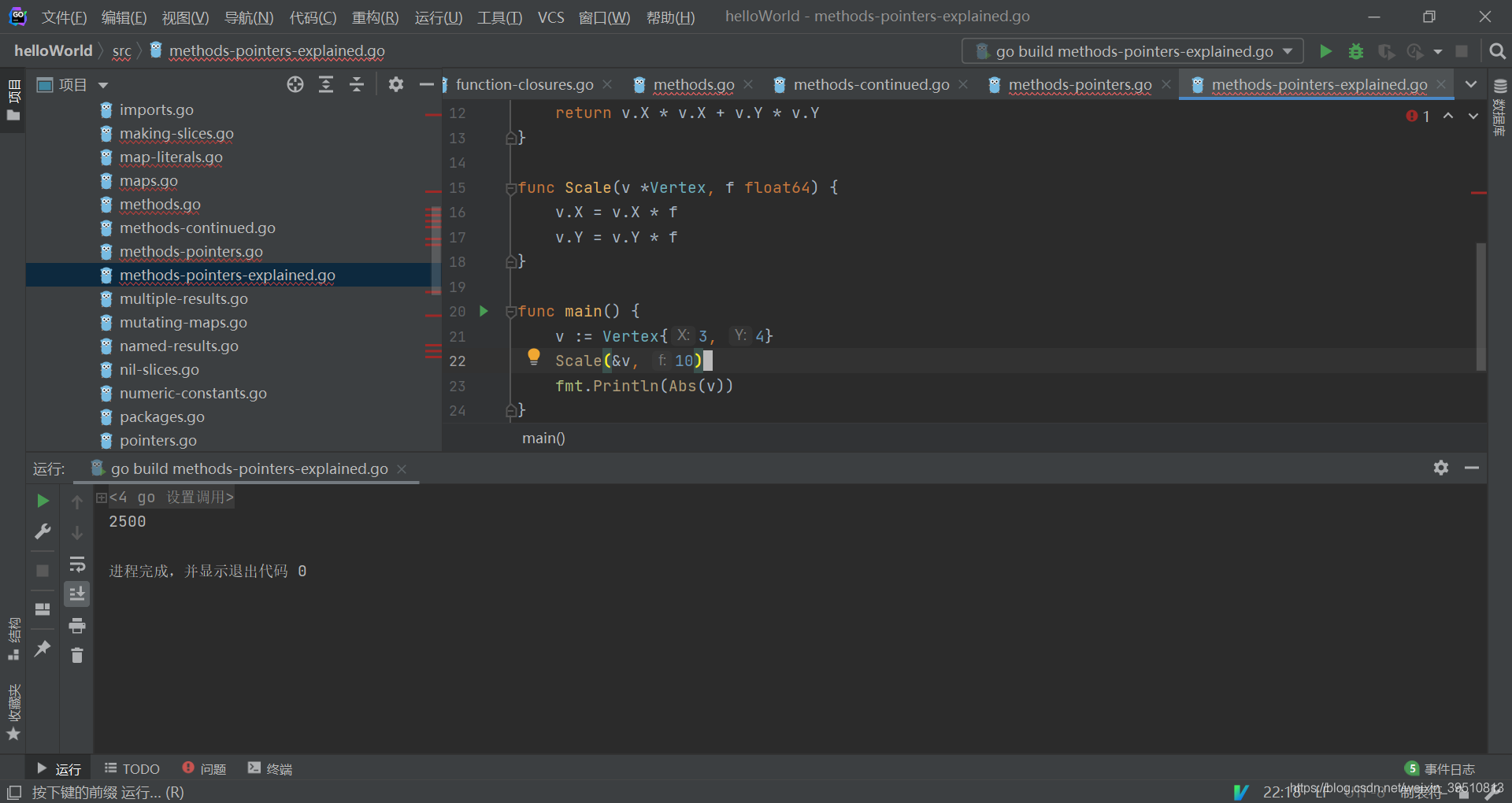Toggle scroll to end in console
Viewport: 1512px width, 803px height.
(x=77, y=594)
